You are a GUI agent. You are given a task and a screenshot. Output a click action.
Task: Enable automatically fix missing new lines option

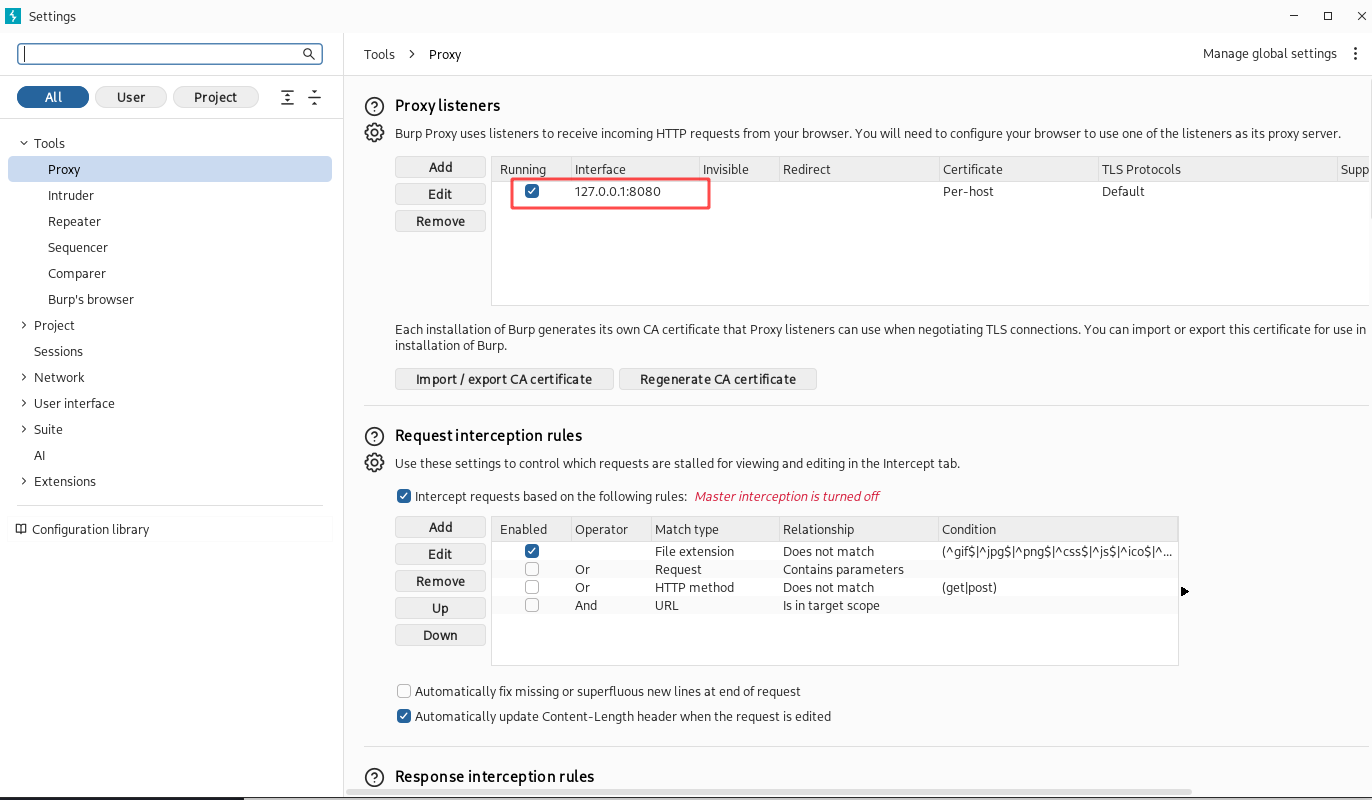404,691
